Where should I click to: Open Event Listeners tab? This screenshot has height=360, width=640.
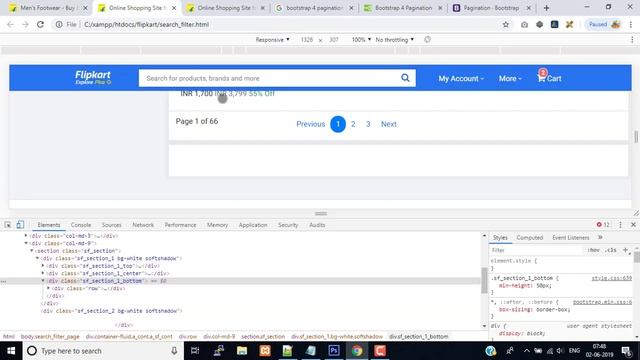click(571, 238)
